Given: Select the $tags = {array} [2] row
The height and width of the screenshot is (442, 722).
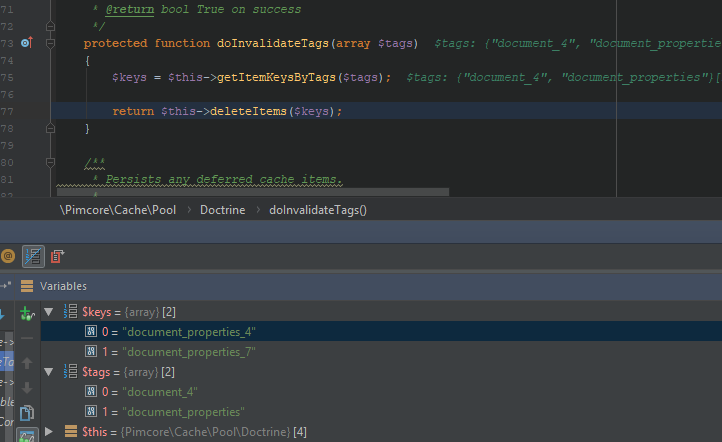Looking at the screenshot, I should pyautogui.click(x=381, y=372).
